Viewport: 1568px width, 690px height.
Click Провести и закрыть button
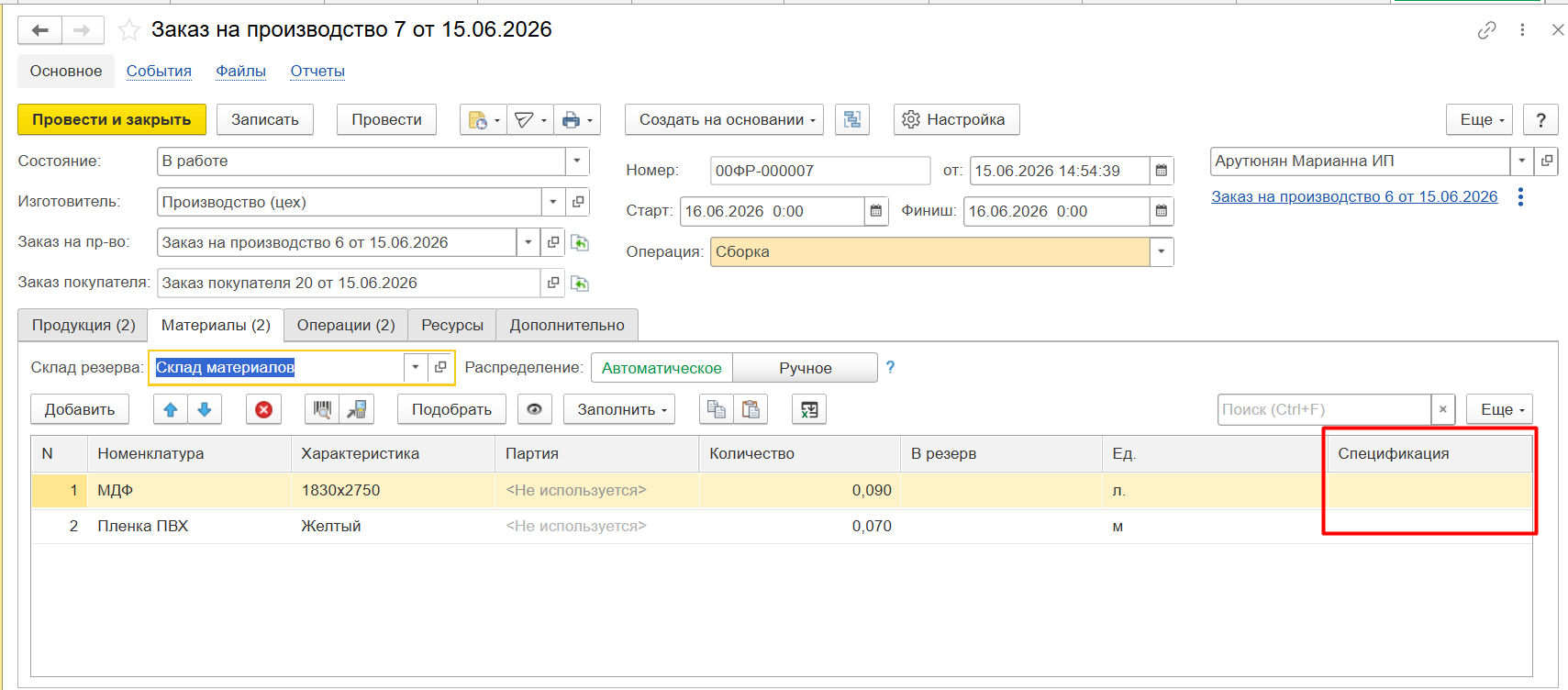[112, 119]
